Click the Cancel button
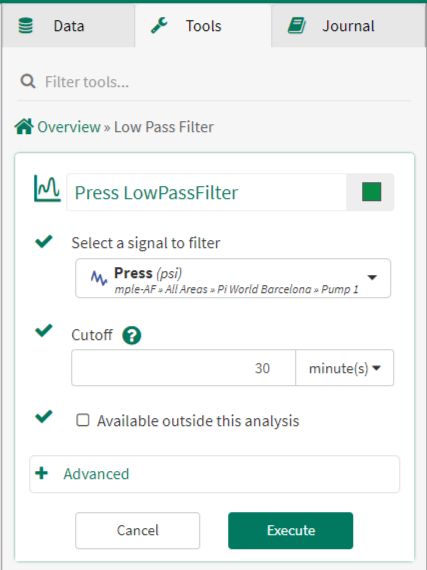The width and height of the screenshot is (427, 570). pyautogui.click(x=137, y=530)
